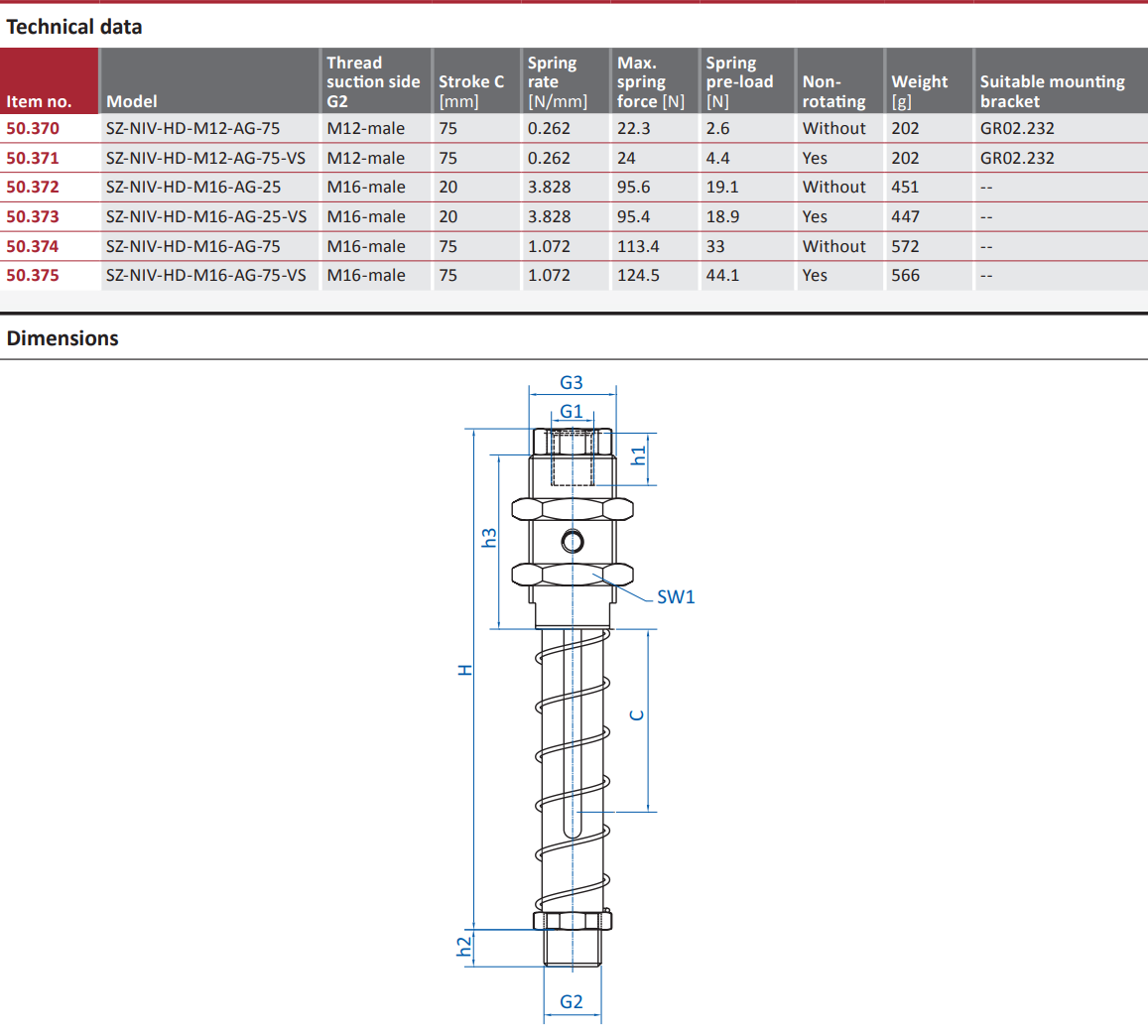Select spring pre-load value 44.1
Image resolution: width=1148 pixels, height=1036 pixels.
722,276
